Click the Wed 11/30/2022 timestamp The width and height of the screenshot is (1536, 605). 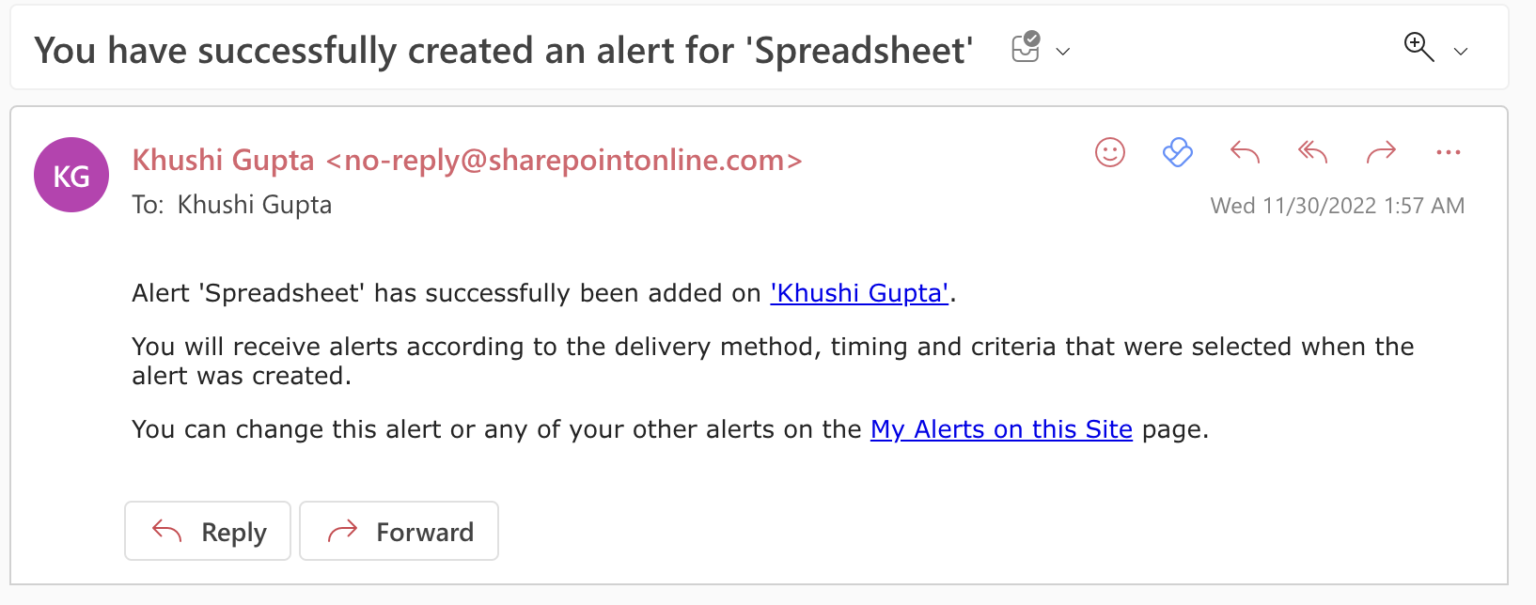pos(1337,206)
